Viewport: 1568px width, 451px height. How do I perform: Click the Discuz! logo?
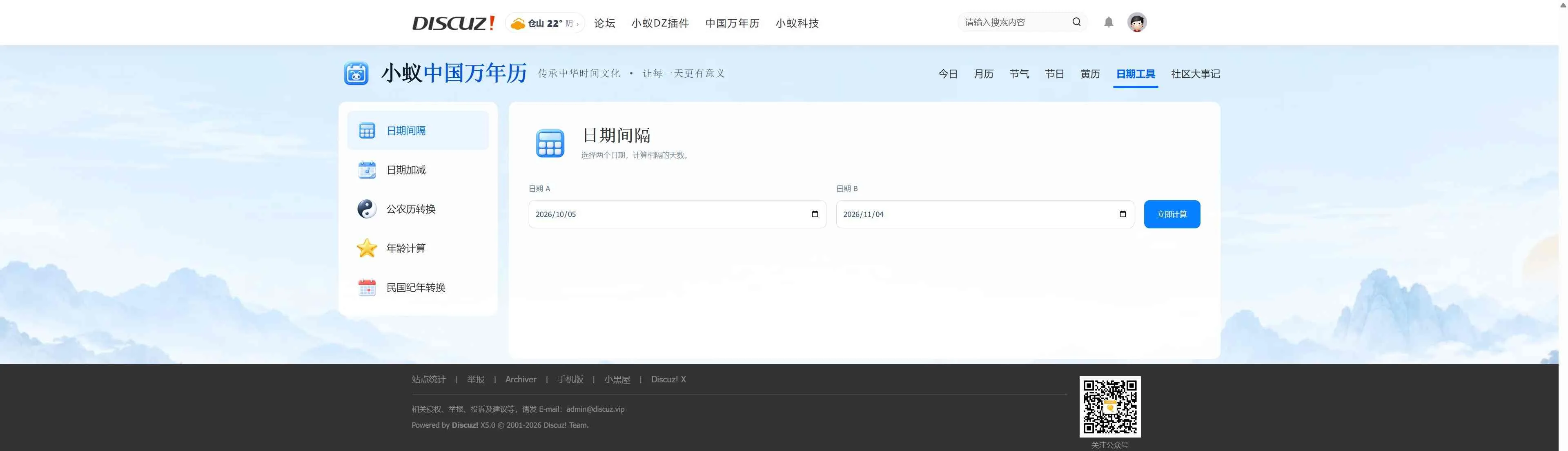click(454, 23)
